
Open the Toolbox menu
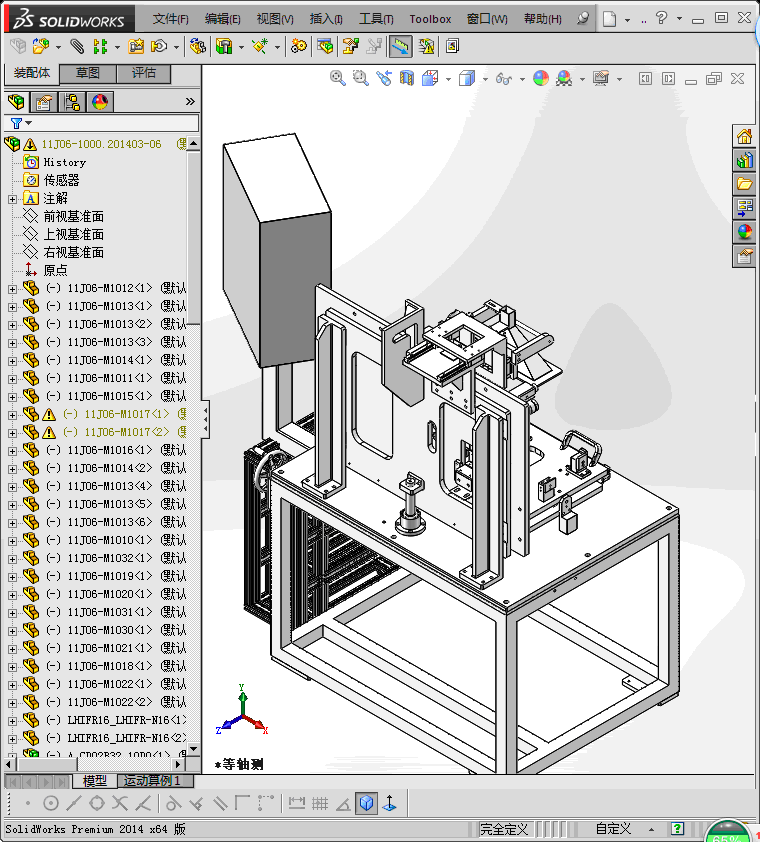[x=430, y=19]
